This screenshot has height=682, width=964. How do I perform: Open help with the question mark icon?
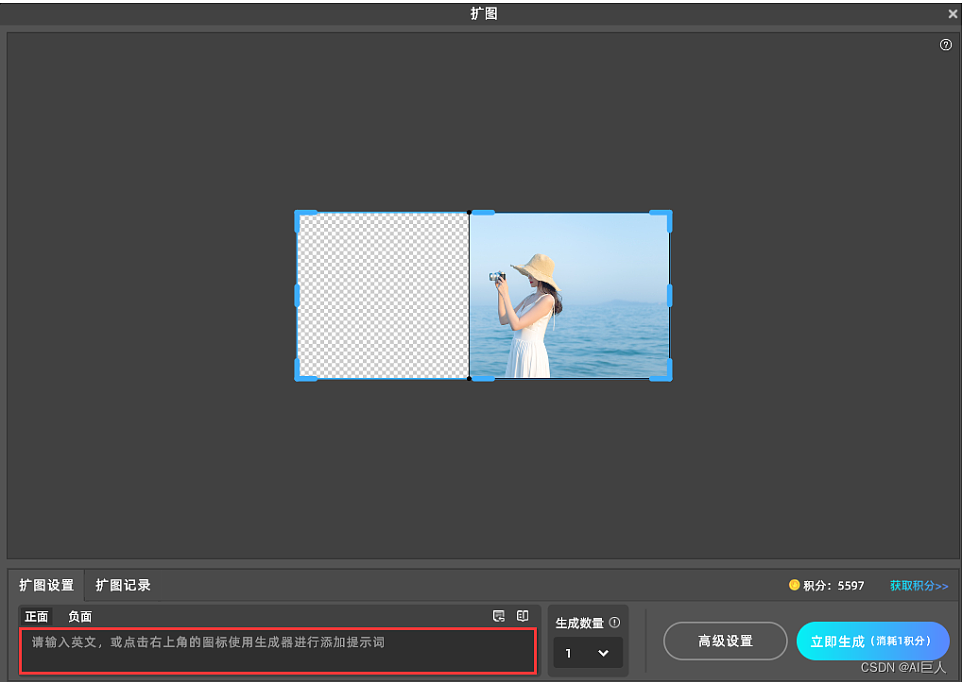click(x=946, y=44)
